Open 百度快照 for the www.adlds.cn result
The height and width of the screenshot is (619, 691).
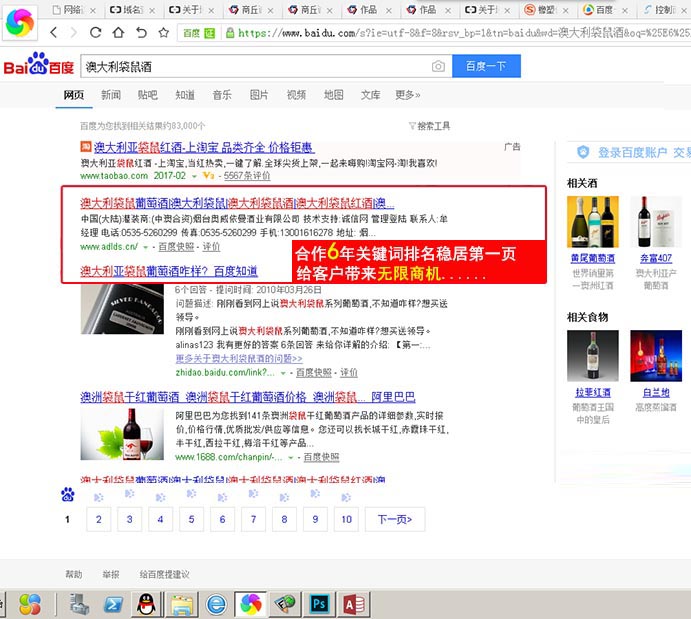click(x=176, y=247)
